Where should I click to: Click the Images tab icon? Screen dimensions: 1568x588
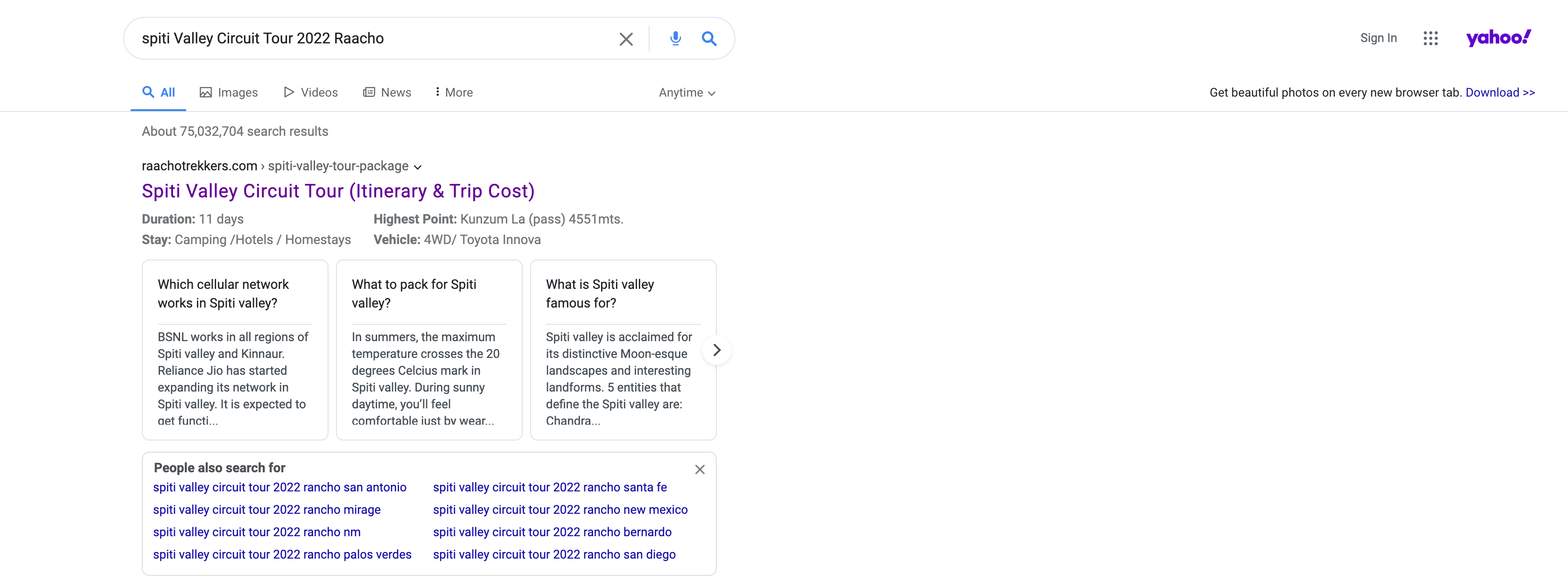pos(206,92)
